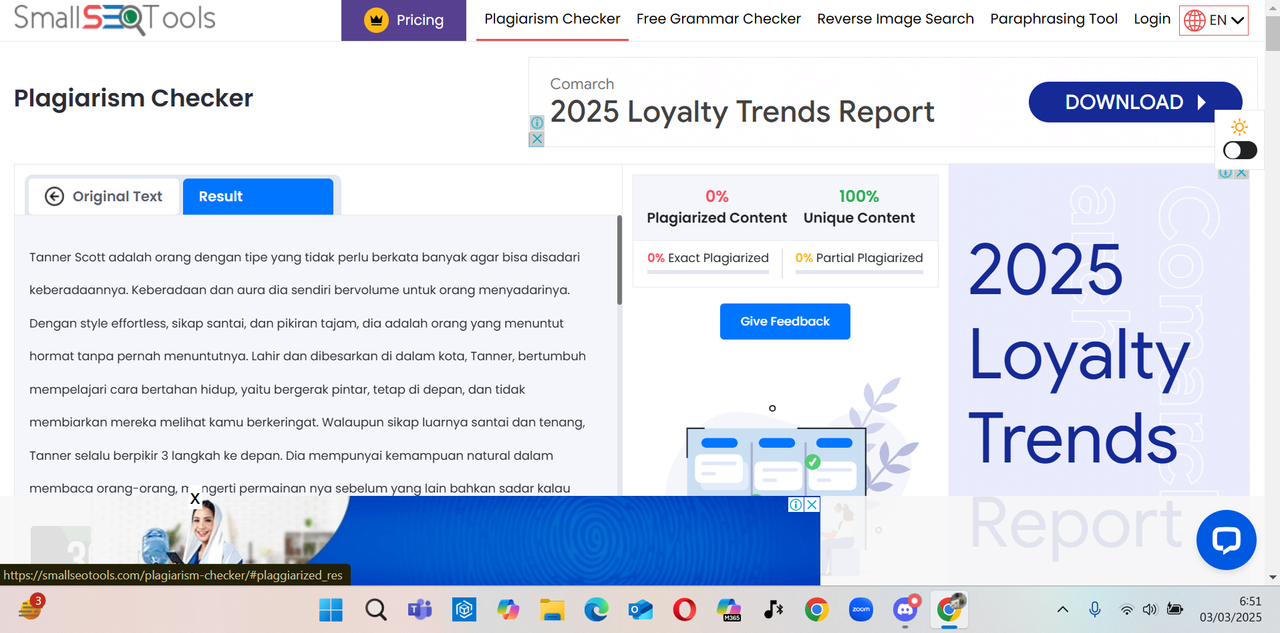
Task: Click the 0% Partial Plagiarized label
Action: click(859, 258)
